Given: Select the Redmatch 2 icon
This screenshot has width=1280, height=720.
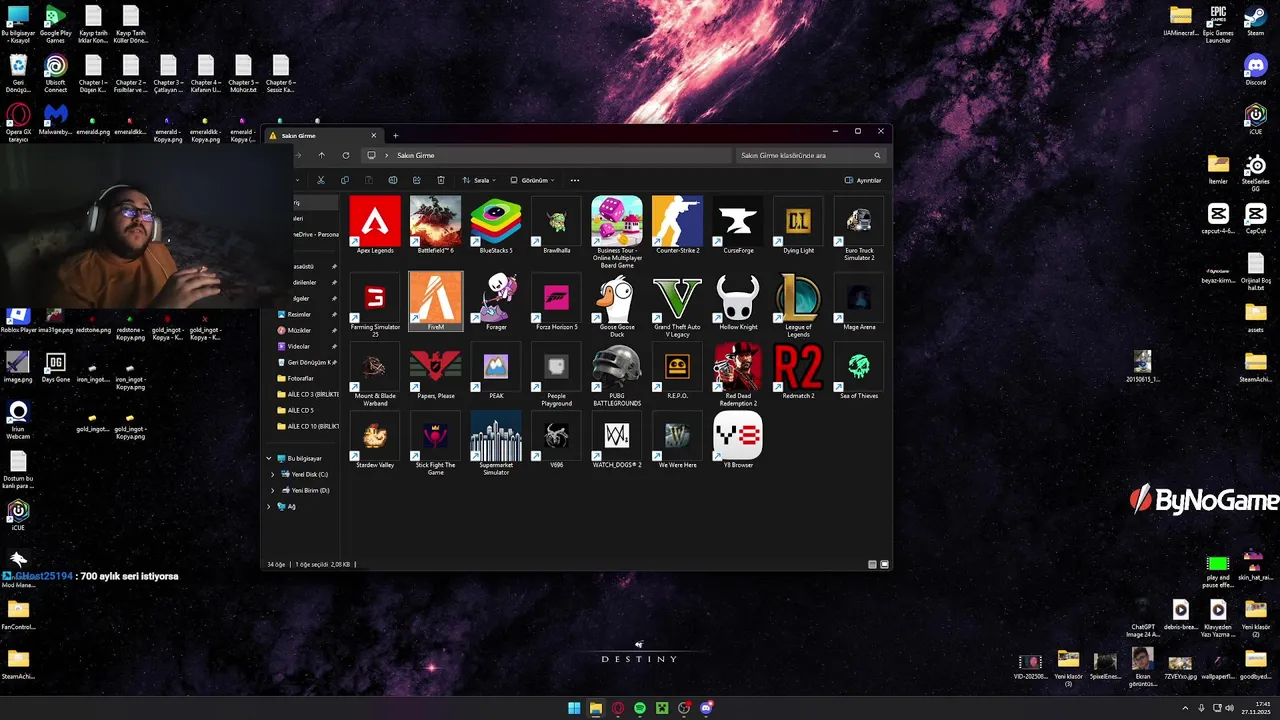Looking at the screenshot, I should 798,371.
